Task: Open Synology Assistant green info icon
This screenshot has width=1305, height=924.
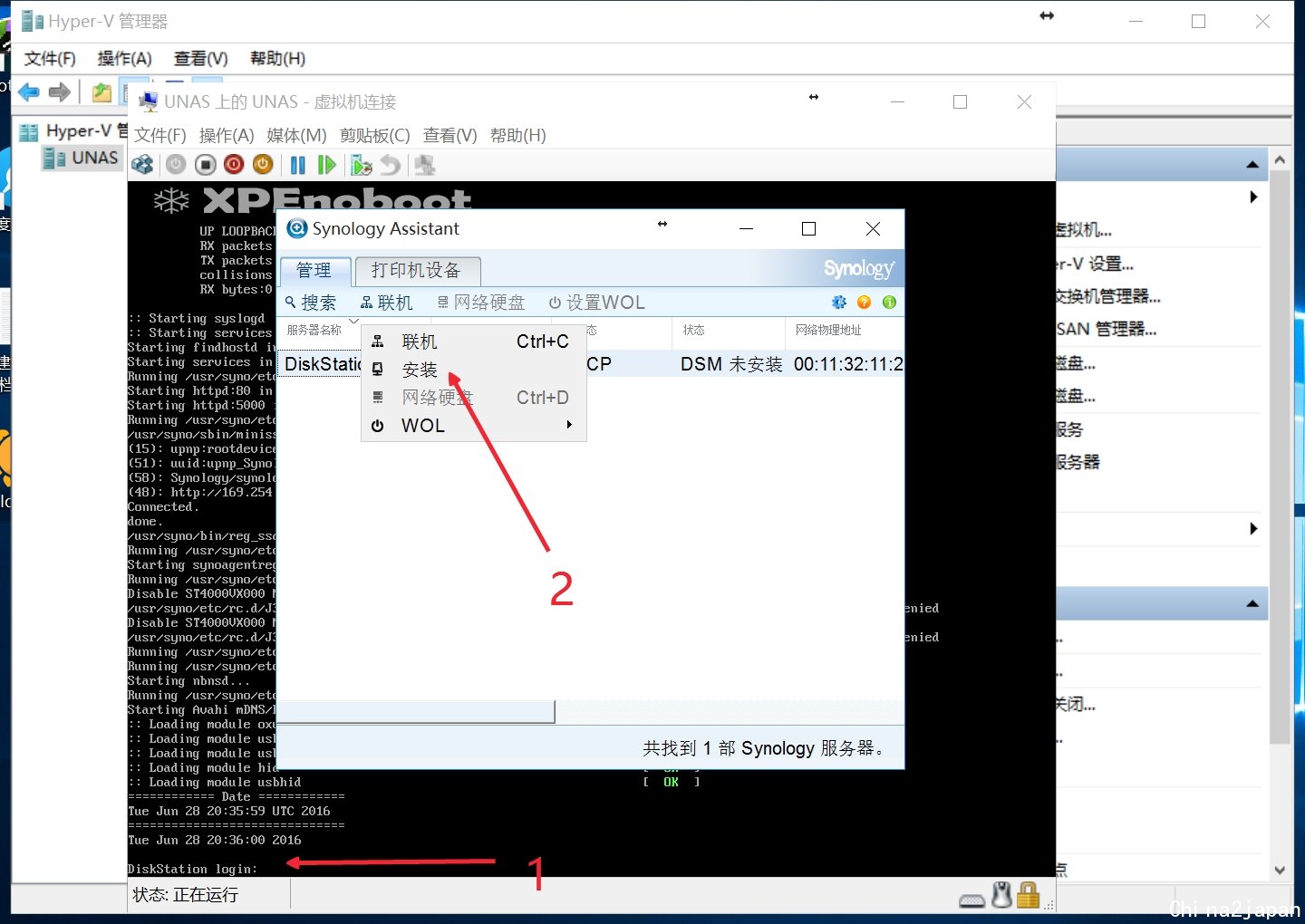Action: (x=890, y=302)
